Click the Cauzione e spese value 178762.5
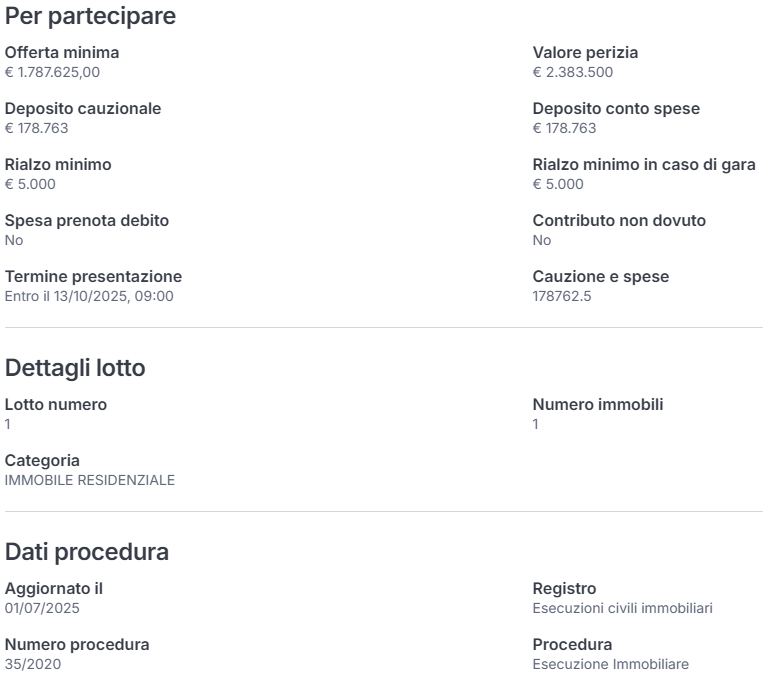The image size is (763, 680). coord(562,296)
